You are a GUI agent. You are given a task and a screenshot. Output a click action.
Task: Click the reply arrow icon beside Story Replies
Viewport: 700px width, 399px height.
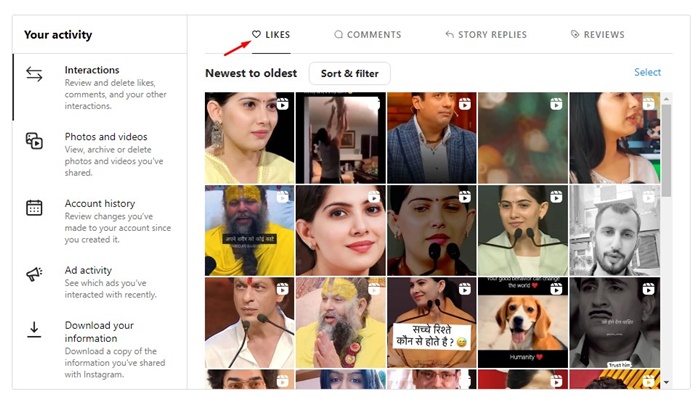pos(450,34)
